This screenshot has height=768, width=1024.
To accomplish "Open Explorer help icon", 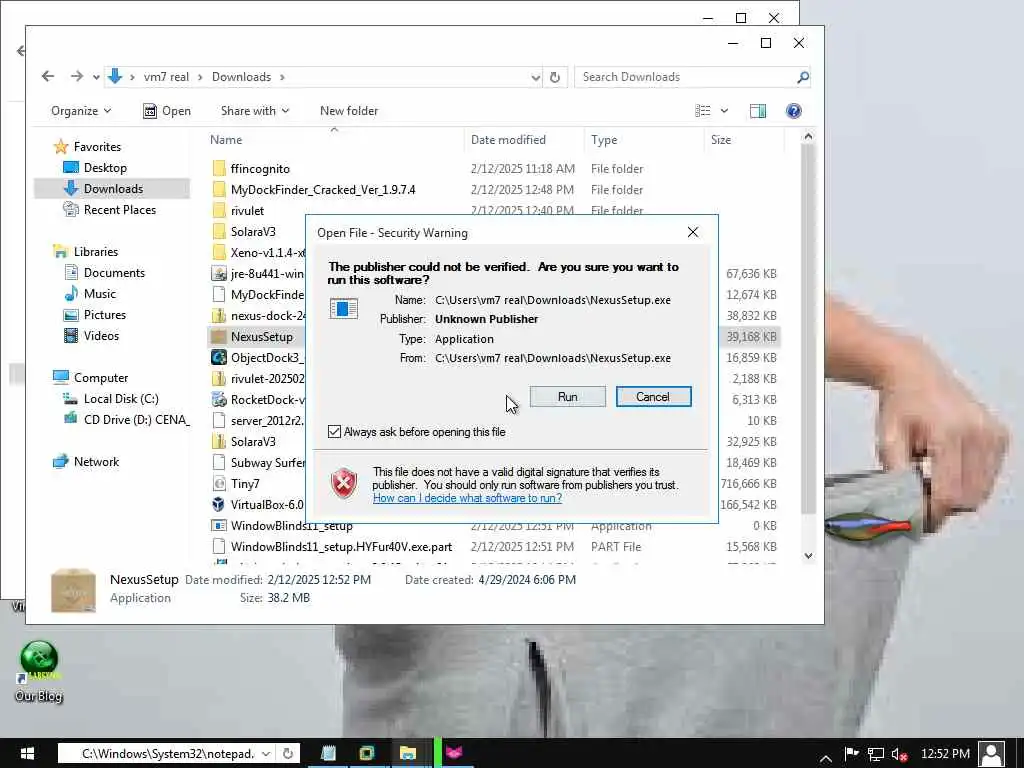I will pos(793,111).
